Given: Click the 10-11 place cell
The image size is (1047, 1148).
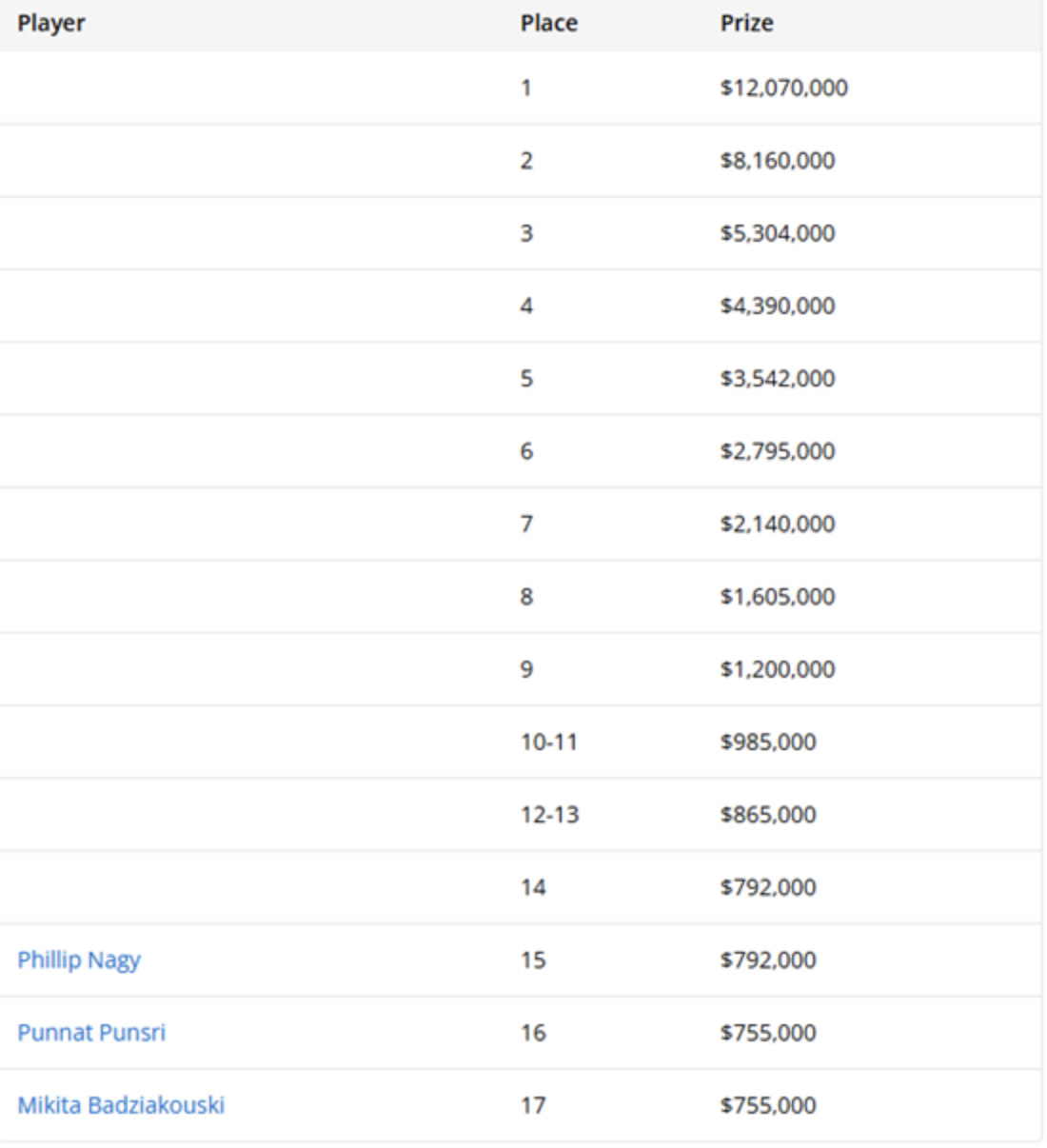Looking at the screenshot, I should pyautogui.click(x=548, y=742).
